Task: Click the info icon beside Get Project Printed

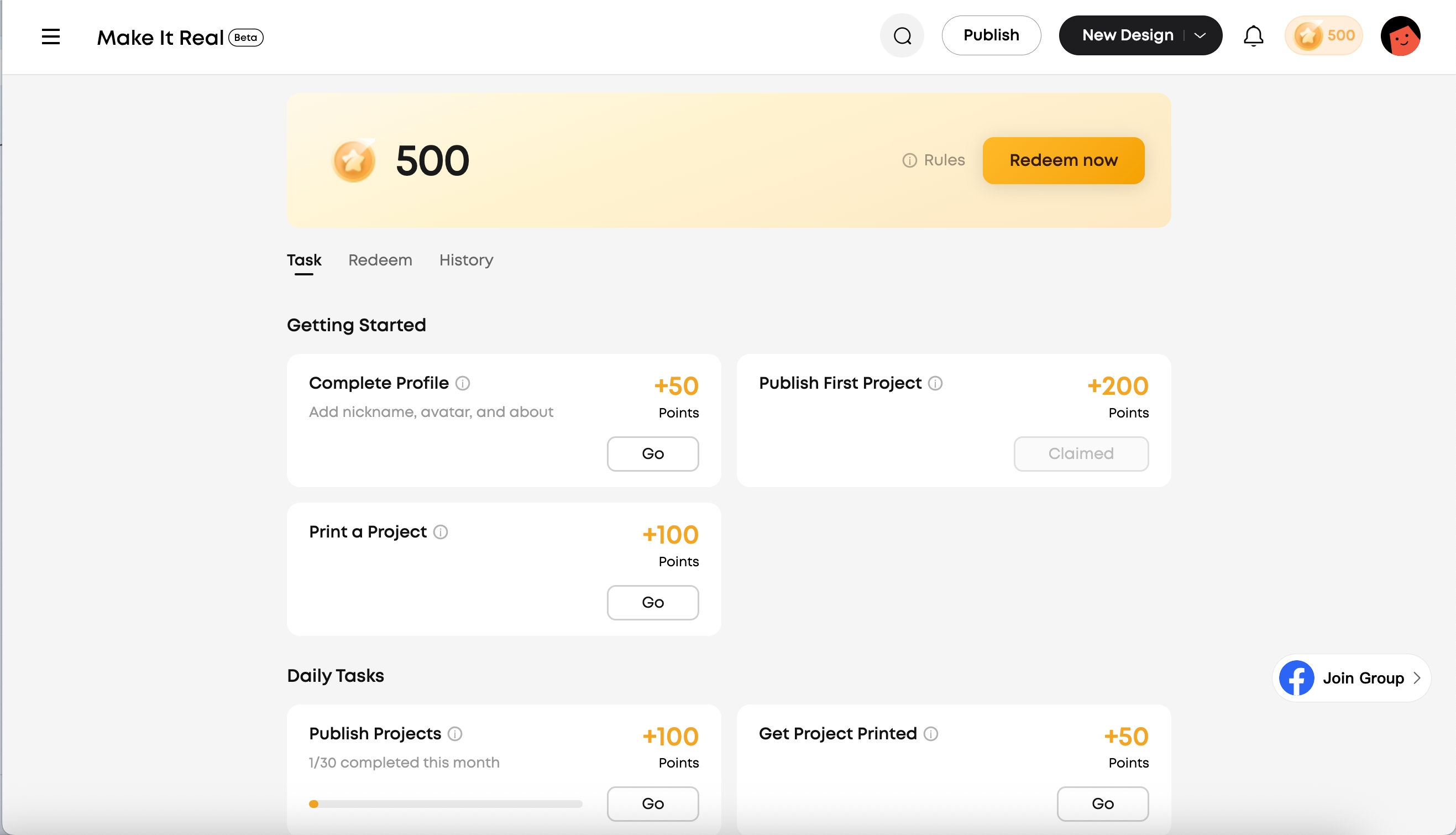Action: click(931, 733)
